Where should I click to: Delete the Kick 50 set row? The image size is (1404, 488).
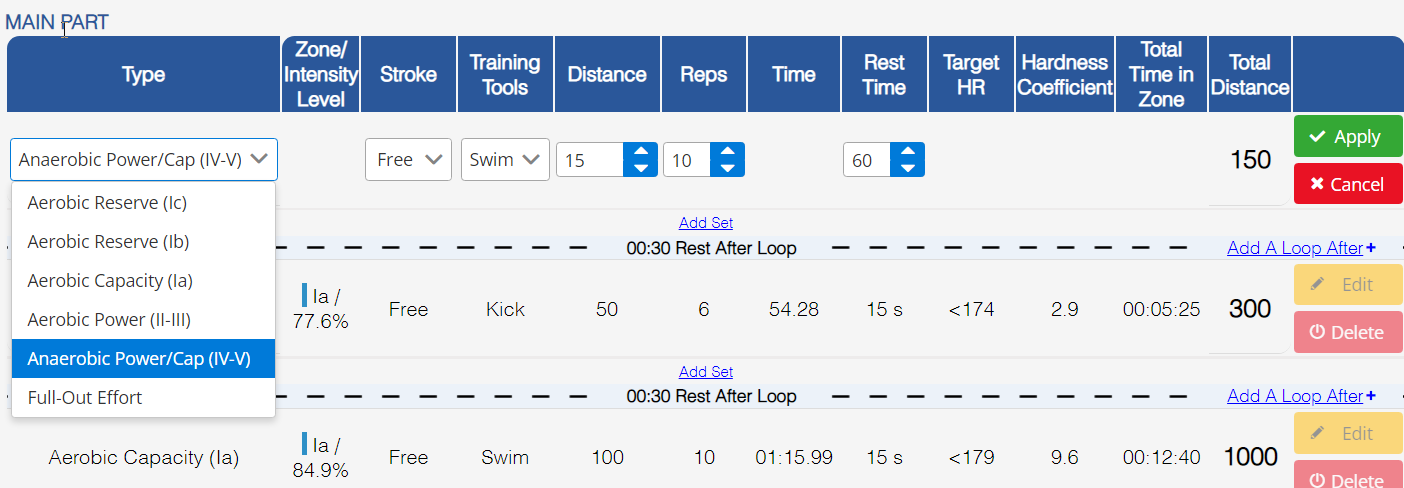pos(1347,332)
